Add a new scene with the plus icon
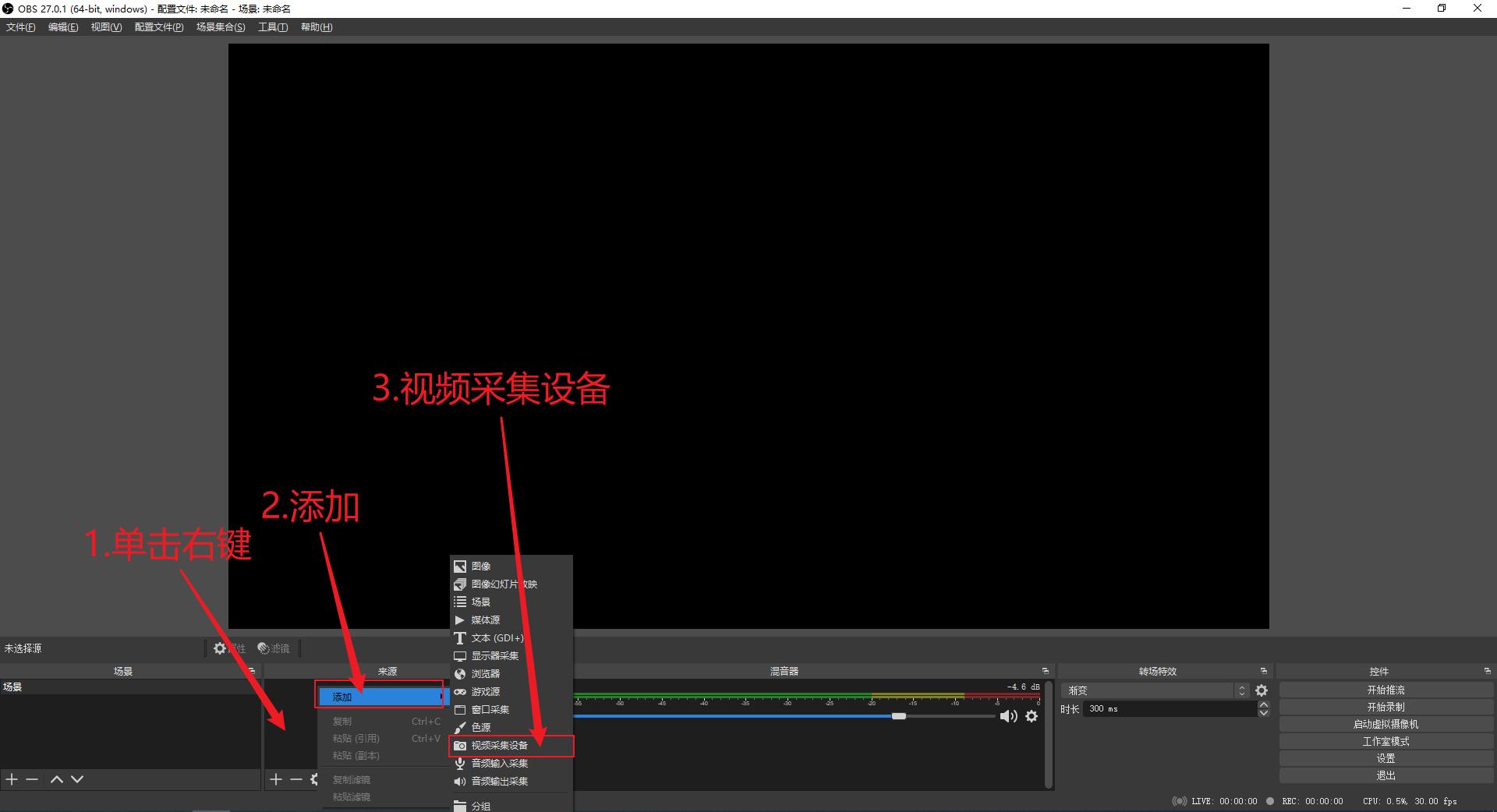This screenshot has height=812, width=1497. tap(11, 778)
